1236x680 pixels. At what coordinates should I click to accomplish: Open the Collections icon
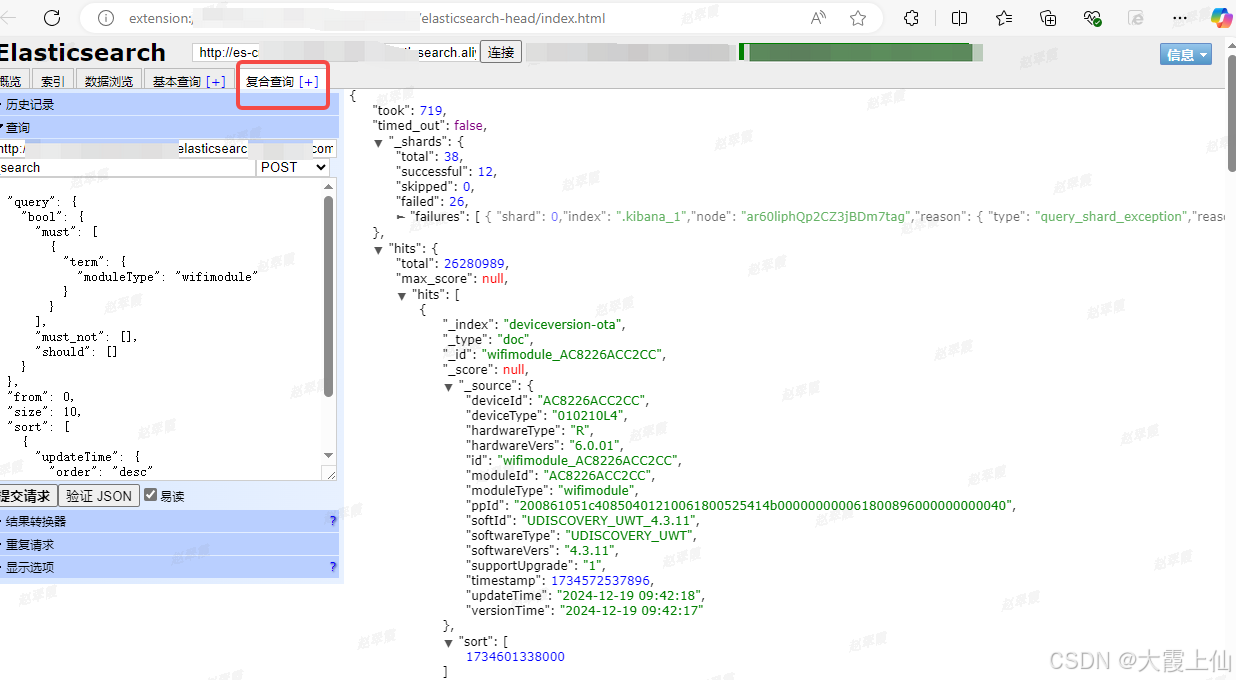pos(1048,18)
